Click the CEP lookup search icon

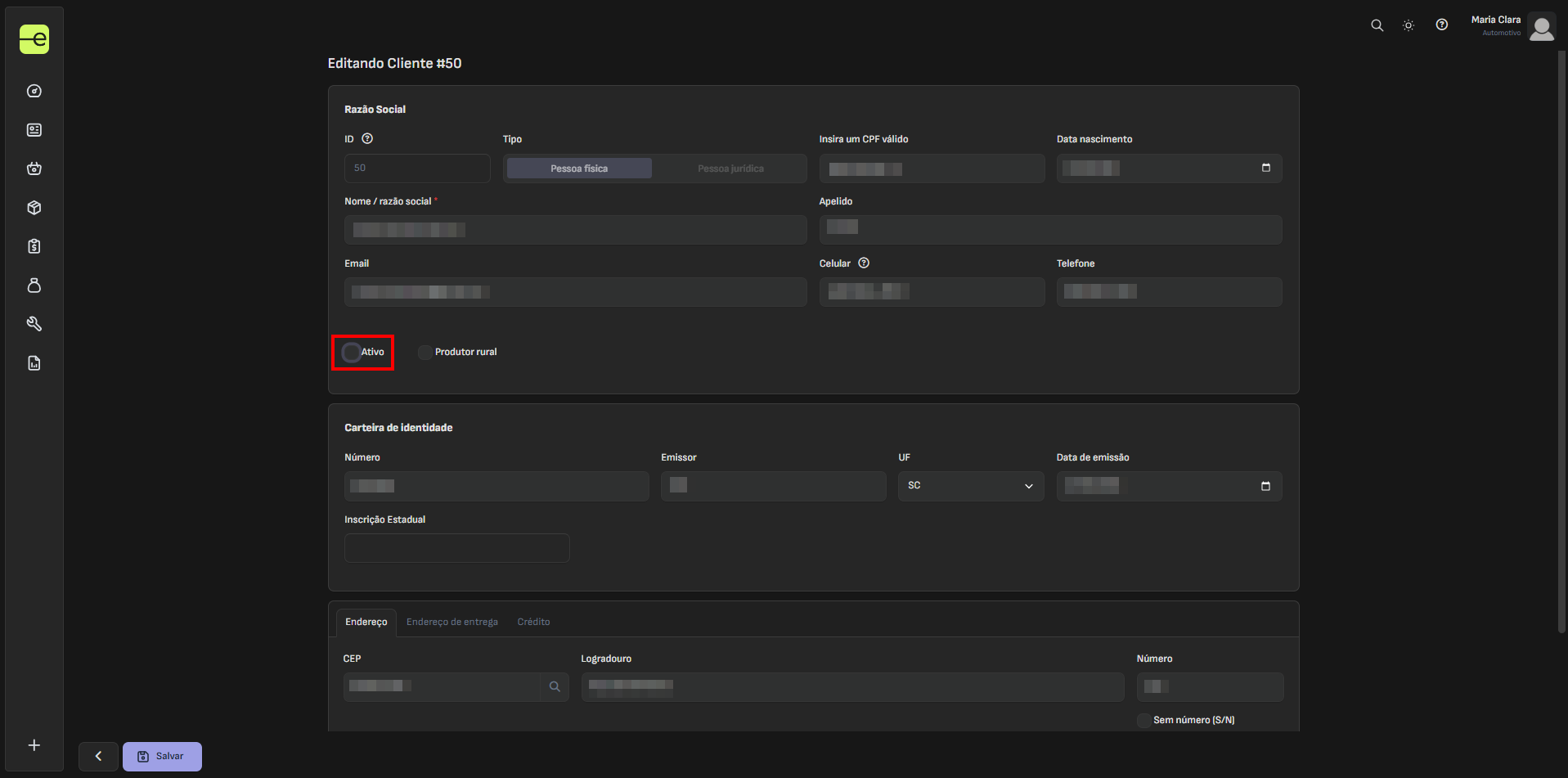click(x=555, y=687)
